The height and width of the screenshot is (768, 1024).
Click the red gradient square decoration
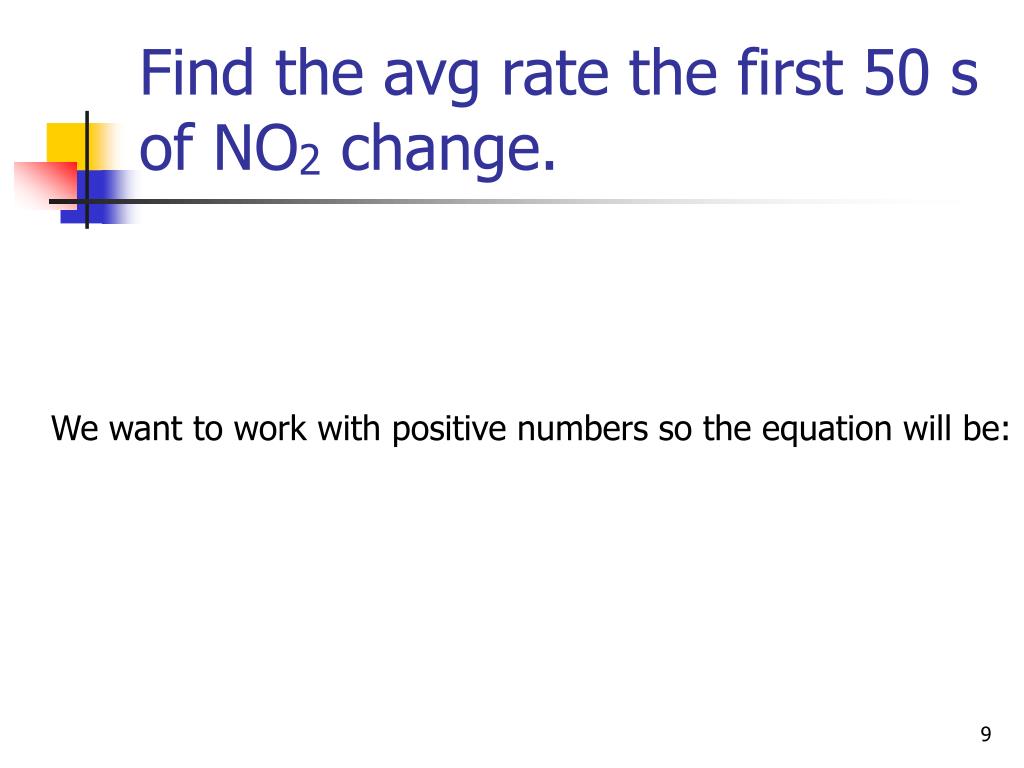(46, 185)
